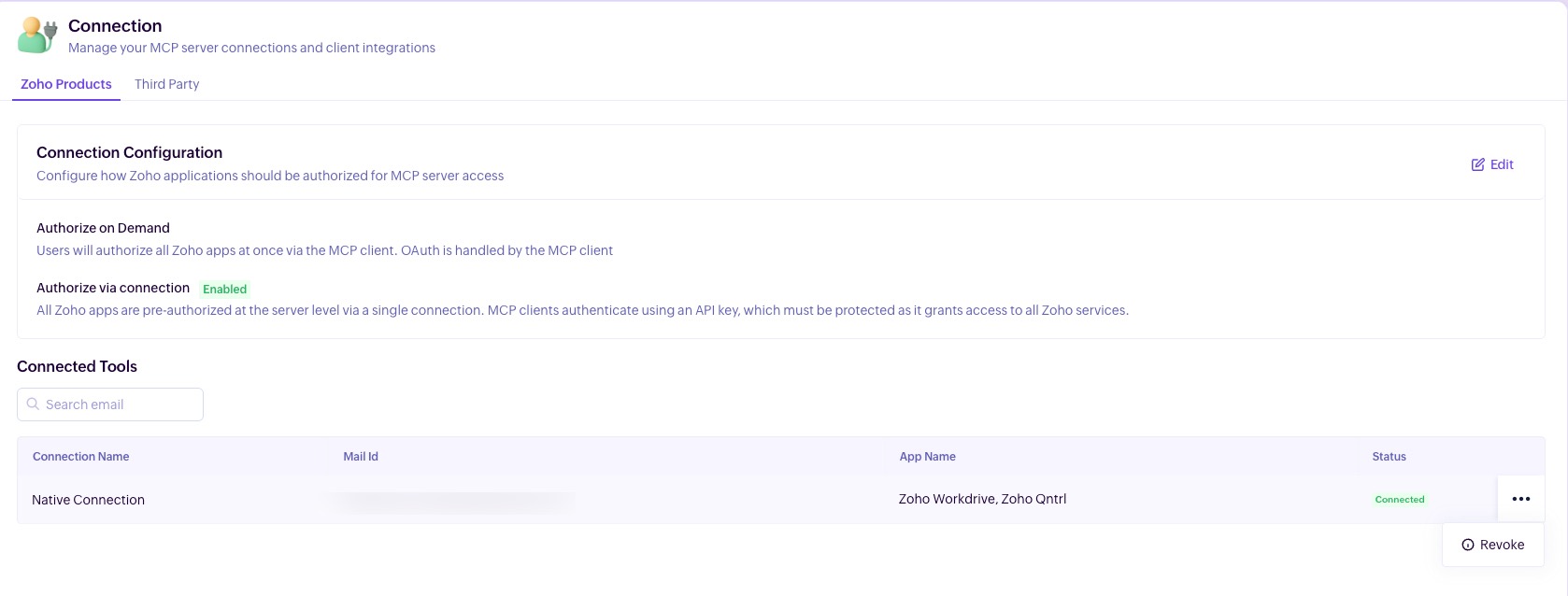The height and width of the screenshot is (596, 1568).
Task: Click the Status column header
Action: point(1389,457)
